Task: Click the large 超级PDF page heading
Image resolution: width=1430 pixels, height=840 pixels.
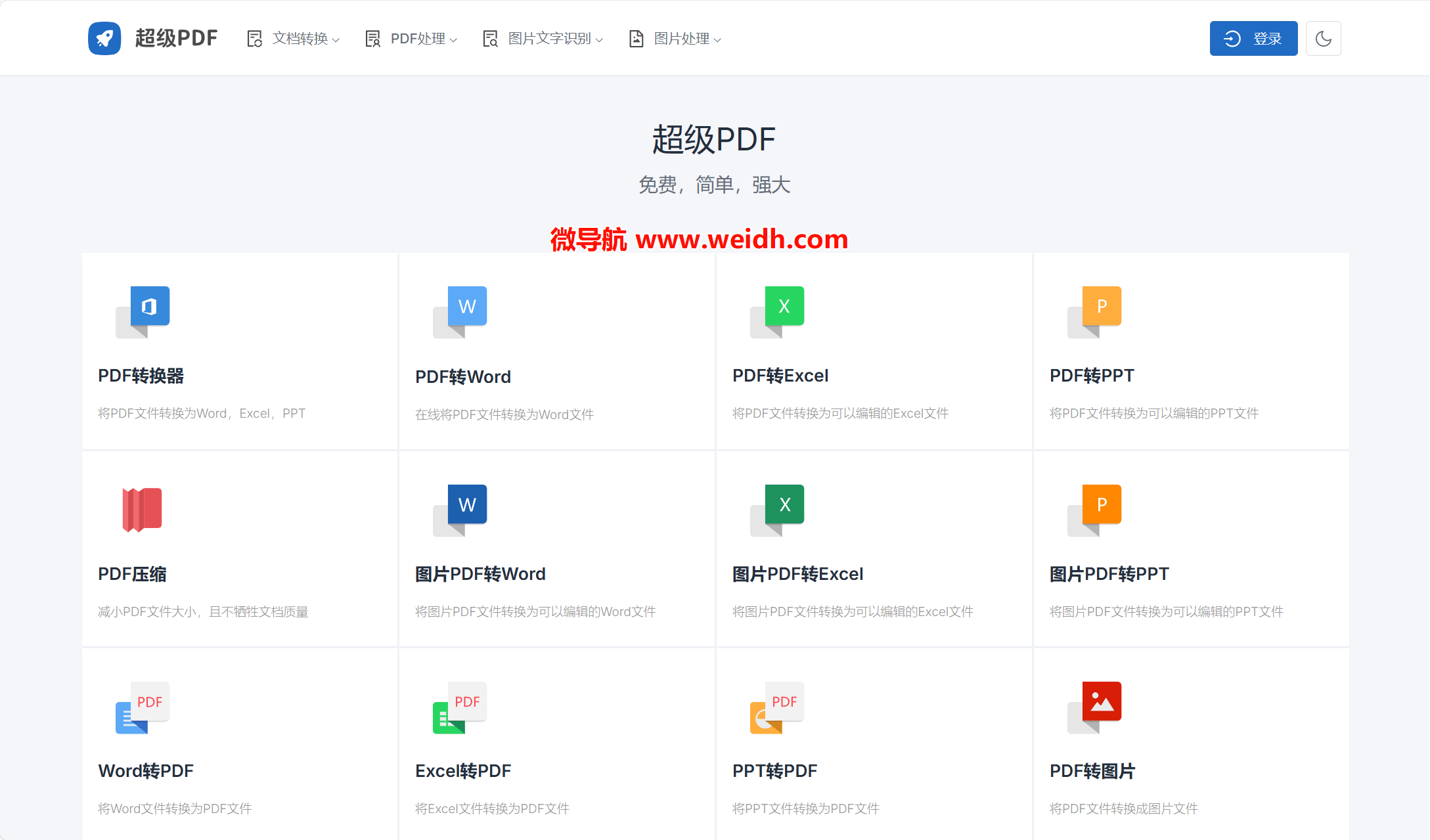Action: click(714, 140)
